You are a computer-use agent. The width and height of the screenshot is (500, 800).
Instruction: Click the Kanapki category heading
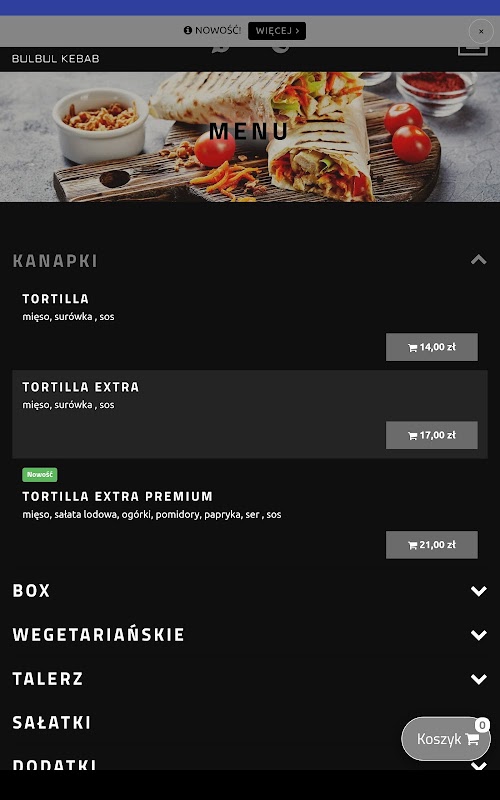55,261
